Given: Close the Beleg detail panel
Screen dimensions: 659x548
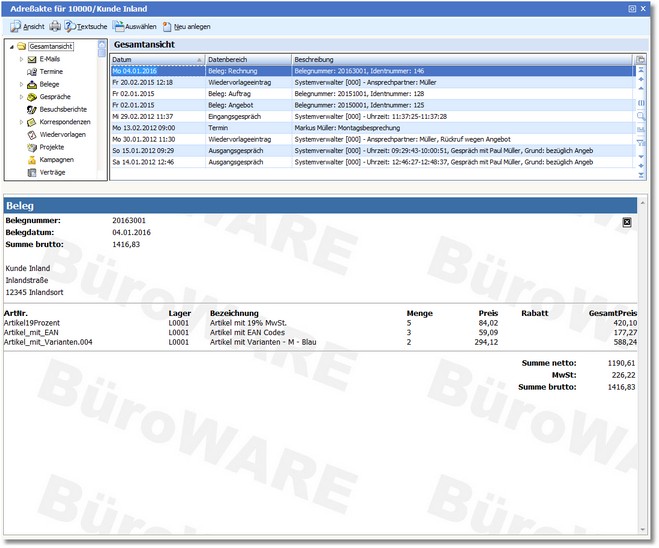Looking at the screenshot, I should point(626,221).
